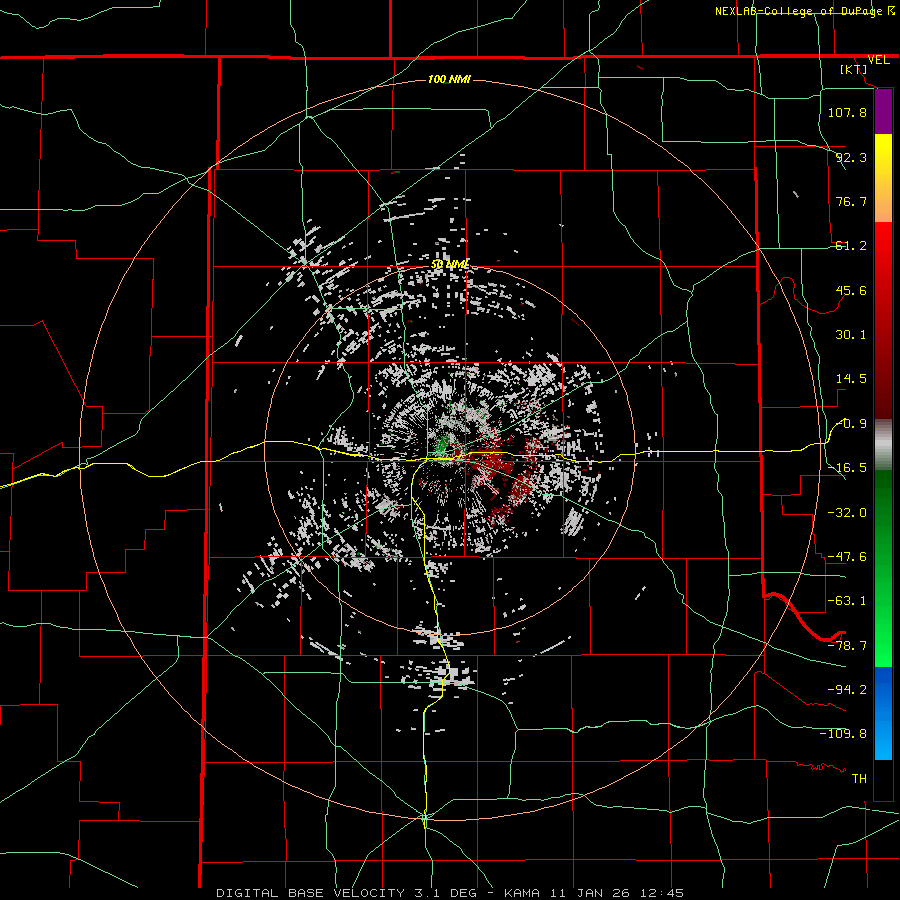Click the 45.6 legend value
Image resolution: width=900 pixels, height=900 pixels.
click(851, 290)
